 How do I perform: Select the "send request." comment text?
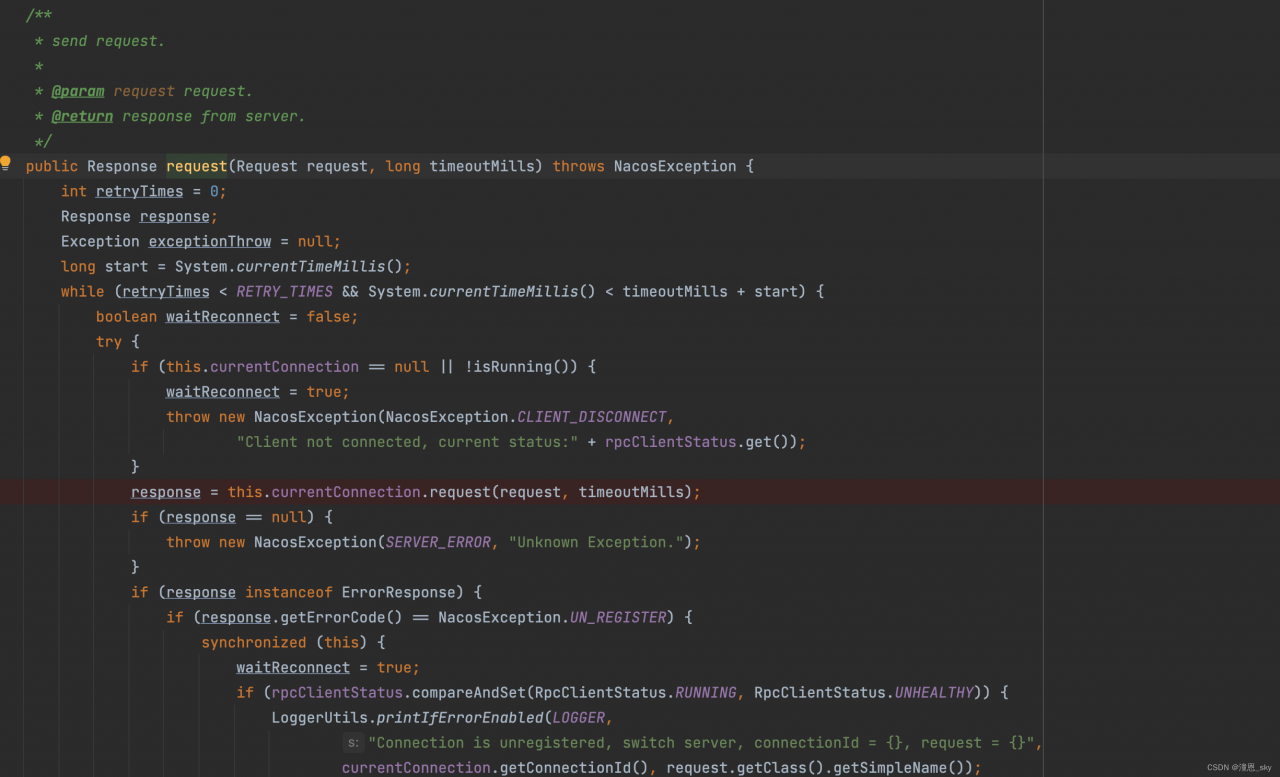pyautogui.click(x=108, y=41)
